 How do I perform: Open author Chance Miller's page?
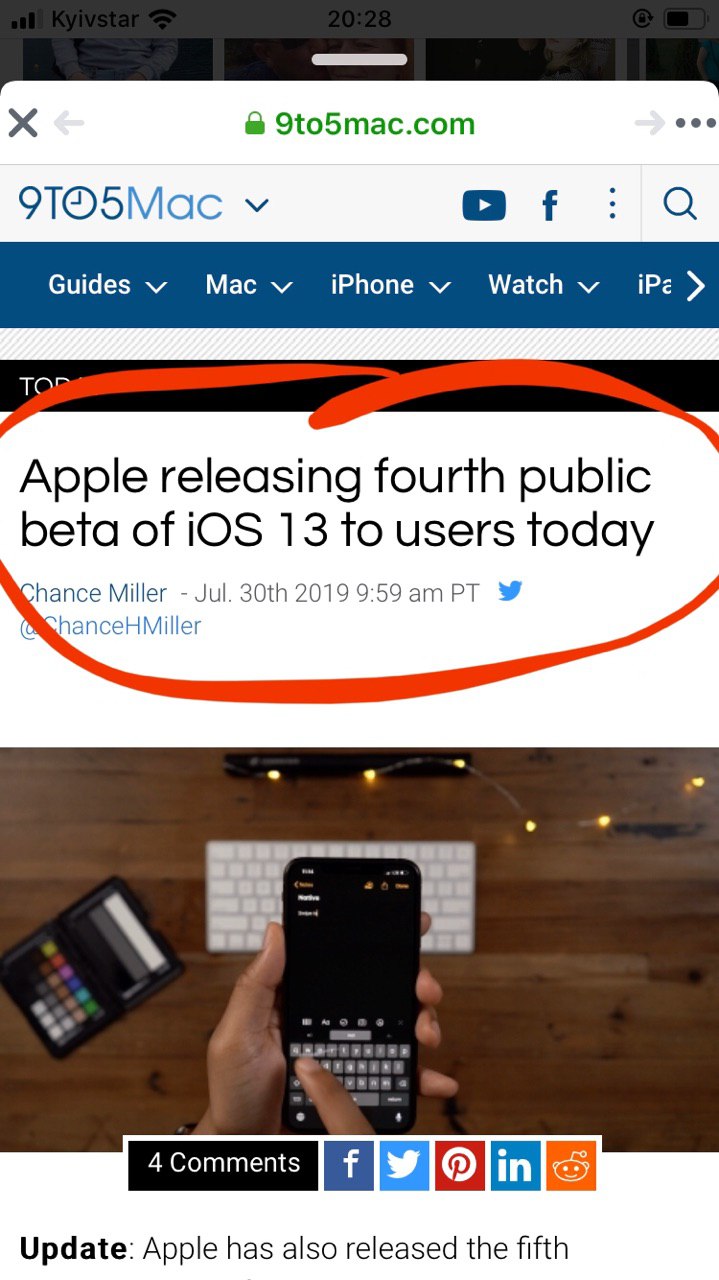(x=94, y=593)
